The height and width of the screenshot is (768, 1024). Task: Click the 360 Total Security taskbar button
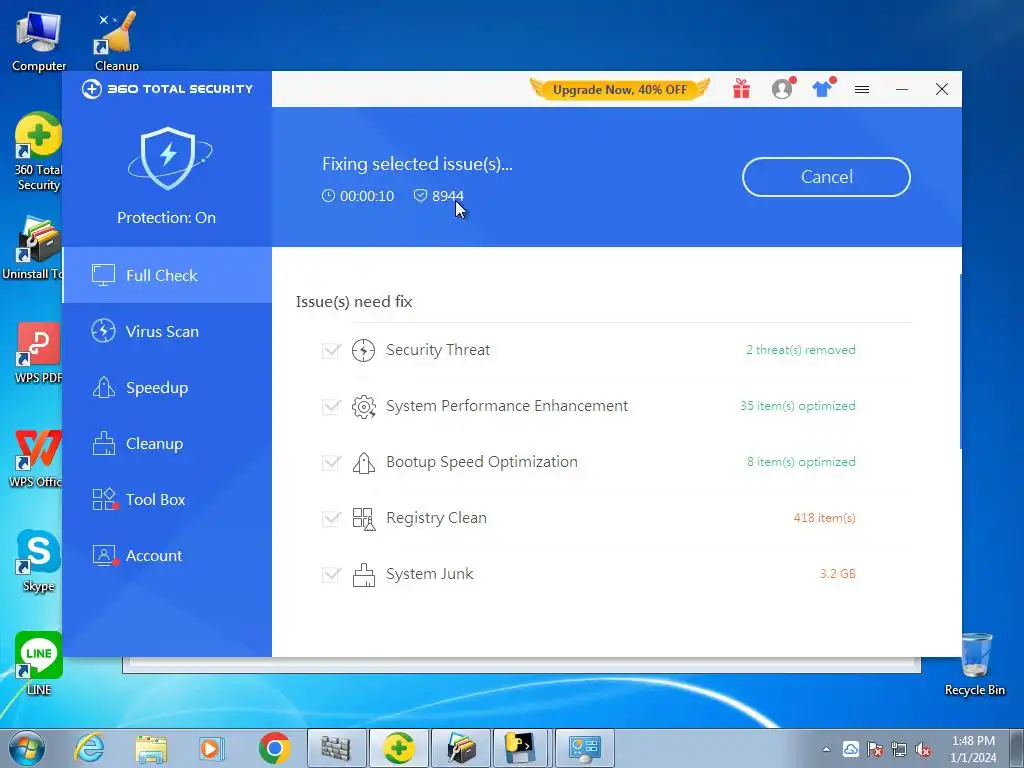[x=398, y=748]
